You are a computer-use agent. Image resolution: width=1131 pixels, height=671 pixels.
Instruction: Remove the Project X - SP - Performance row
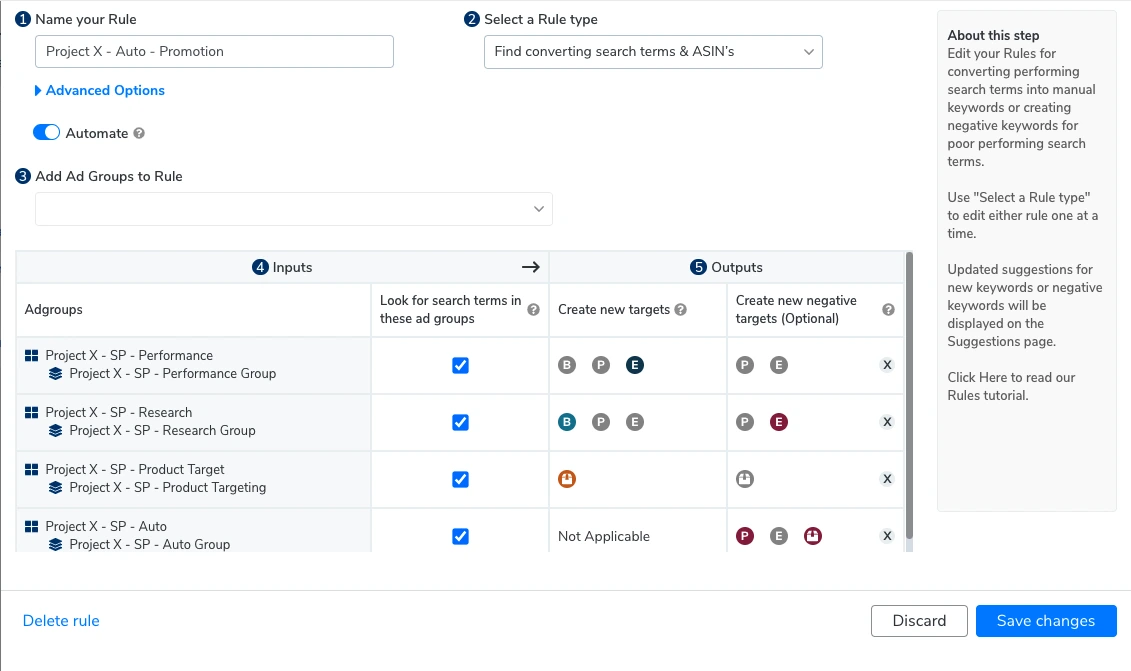(x=886, y=365)
